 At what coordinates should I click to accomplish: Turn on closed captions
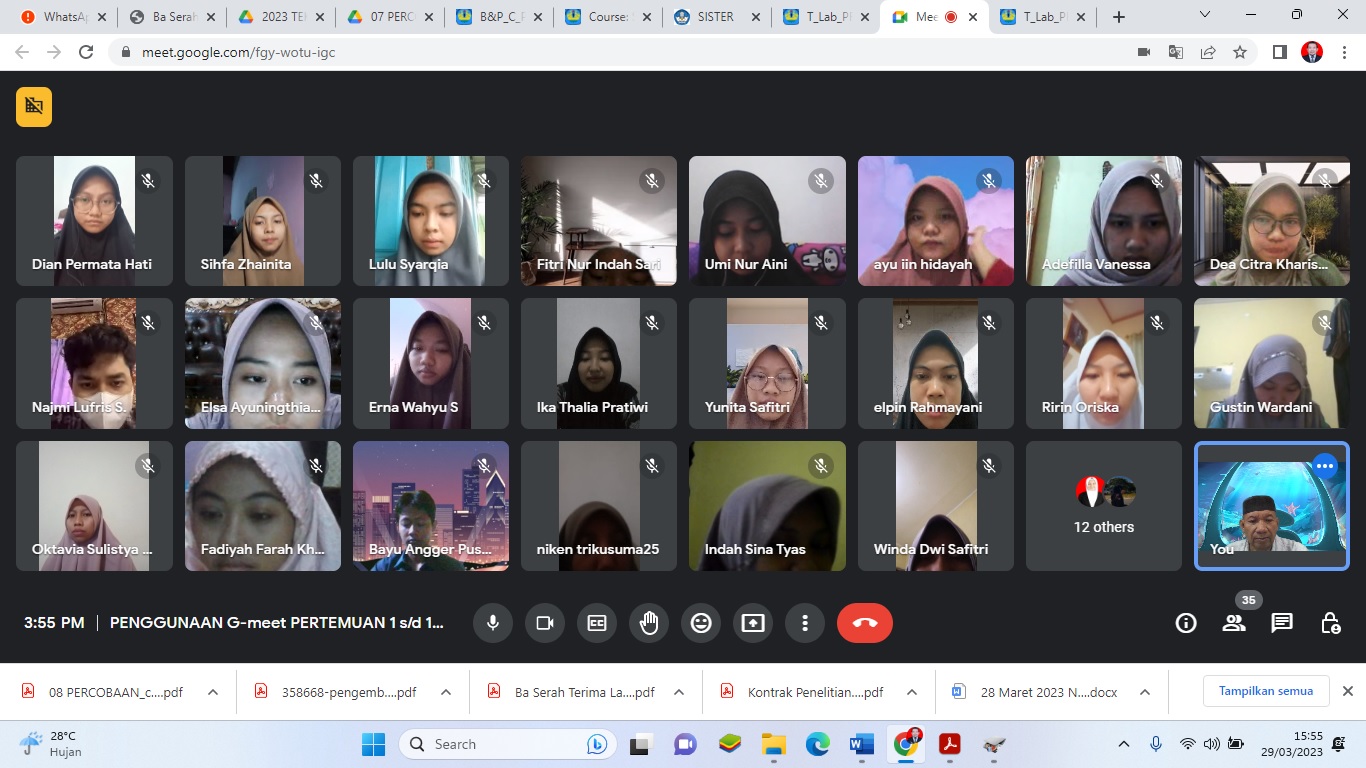pos(597,623)
